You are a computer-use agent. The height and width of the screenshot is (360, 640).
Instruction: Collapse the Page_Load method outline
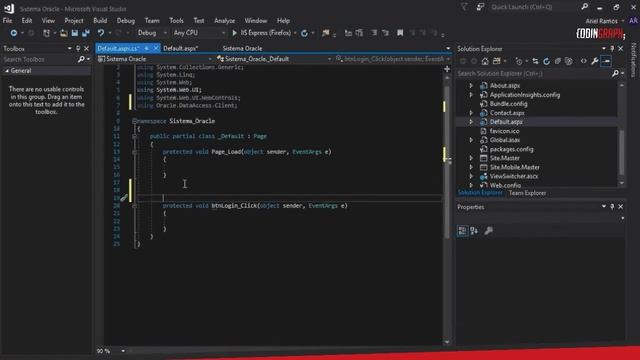pyautogui.click(x=134, y=152)
